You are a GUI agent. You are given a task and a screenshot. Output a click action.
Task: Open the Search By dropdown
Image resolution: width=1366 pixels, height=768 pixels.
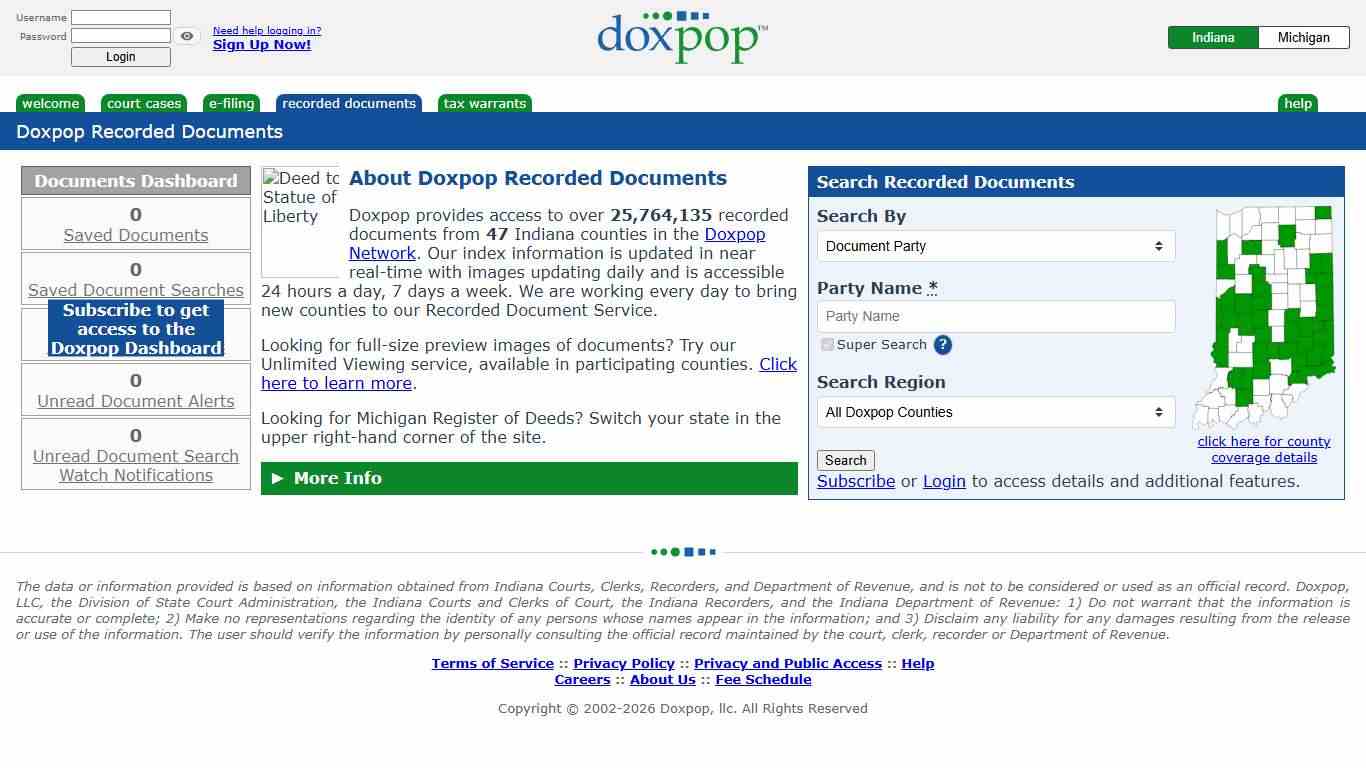tap(995, 246)
